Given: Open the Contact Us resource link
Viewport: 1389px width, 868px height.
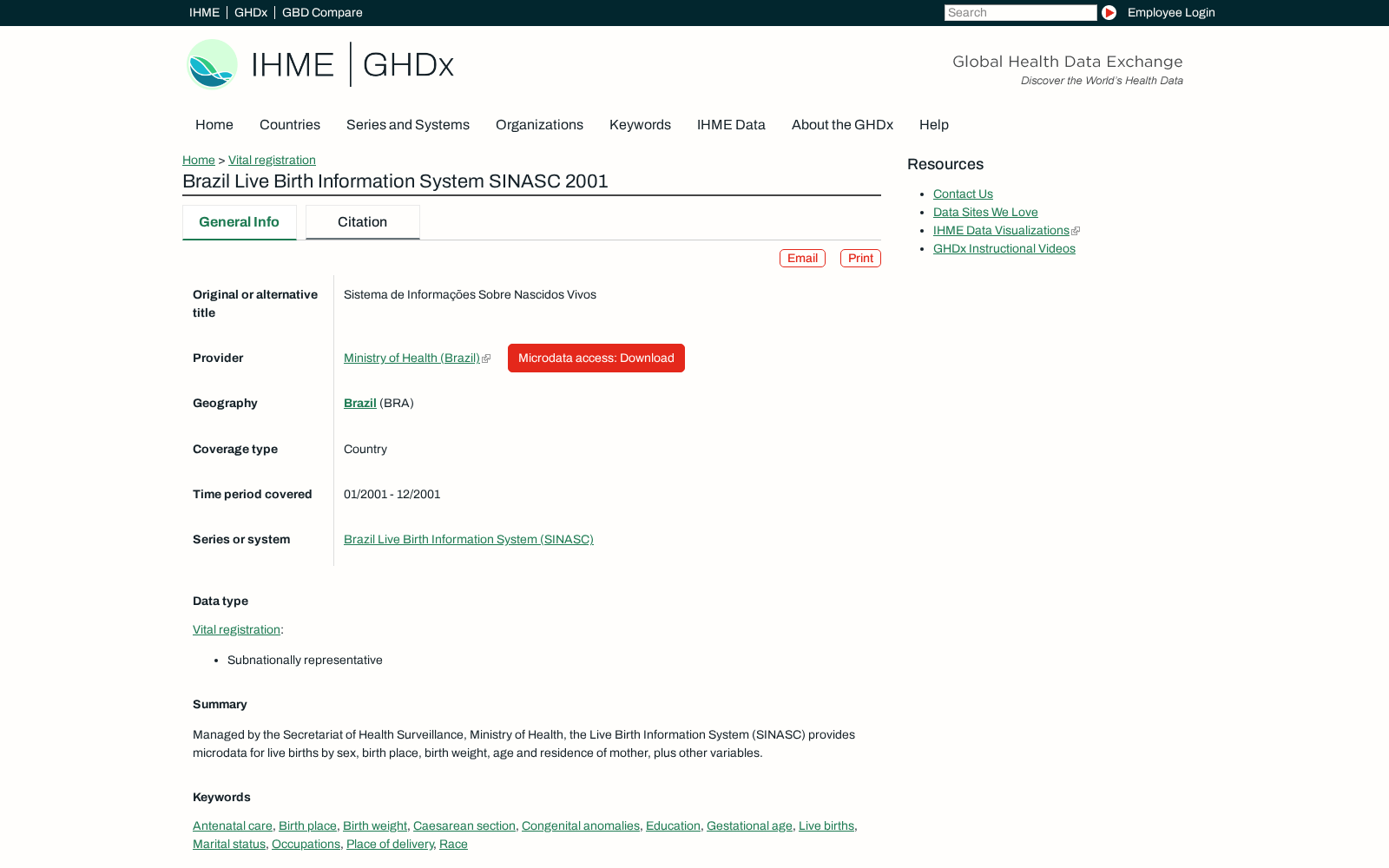Looking at the screenshot, I should (x=963, y=194).
